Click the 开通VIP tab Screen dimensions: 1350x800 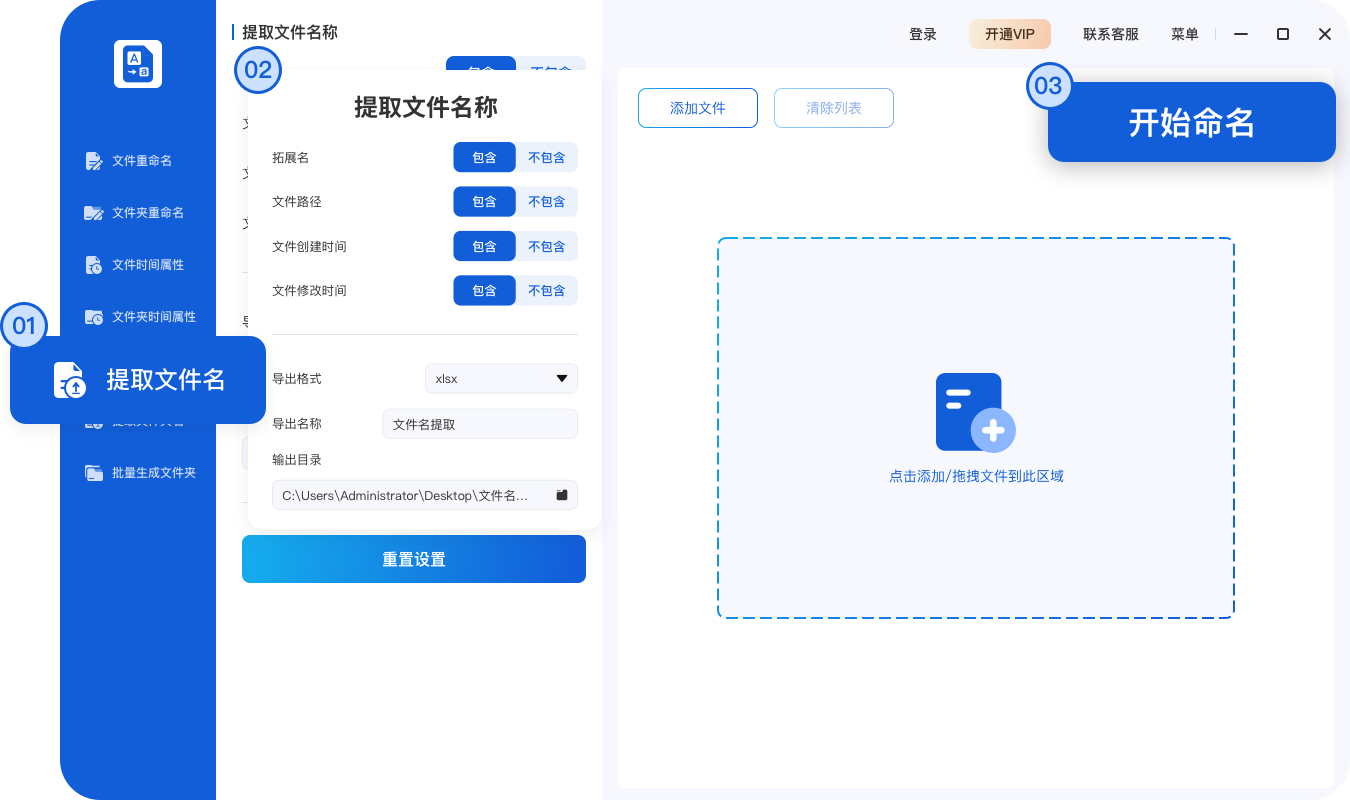(1010, 33)
